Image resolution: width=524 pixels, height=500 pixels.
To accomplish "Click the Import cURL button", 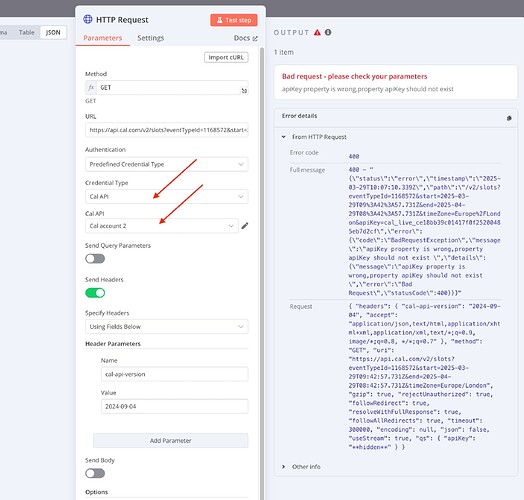I will [x=226, y=57].
